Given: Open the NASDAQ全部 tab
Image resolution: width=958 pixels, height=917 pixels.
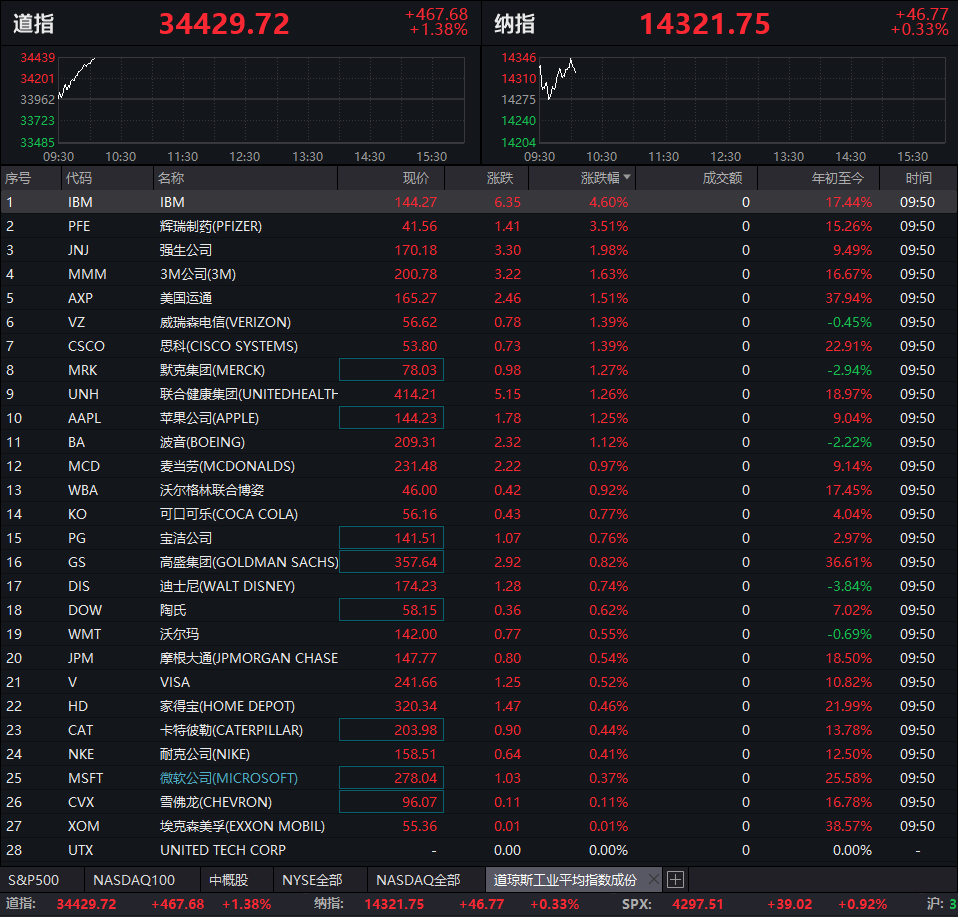Looking at the screenshot, I should point(418,880).
